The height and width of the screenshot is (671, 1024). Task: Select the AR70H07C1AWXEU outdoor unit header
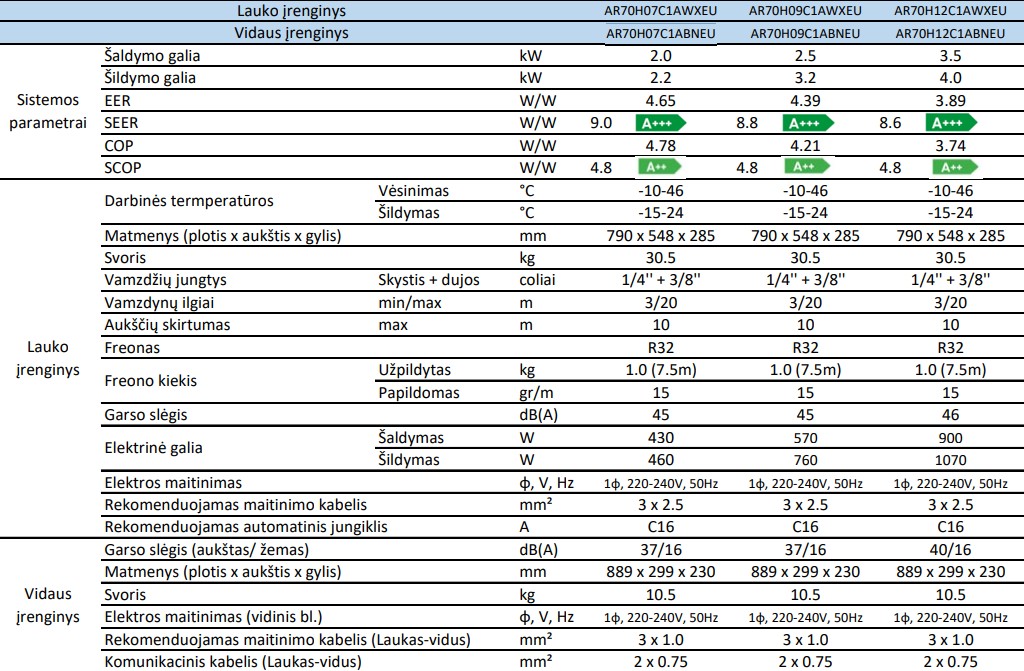coord(660,11)
